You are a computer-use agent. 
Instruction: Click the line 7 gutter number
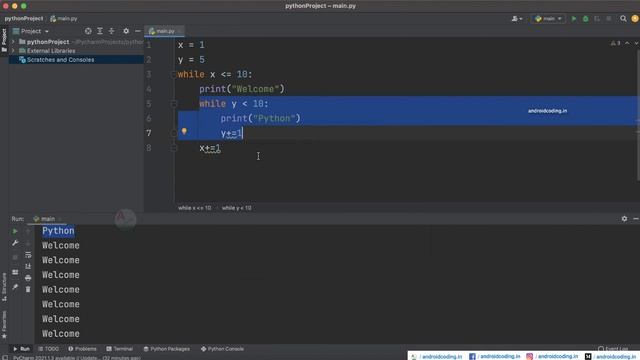point(149,133)
